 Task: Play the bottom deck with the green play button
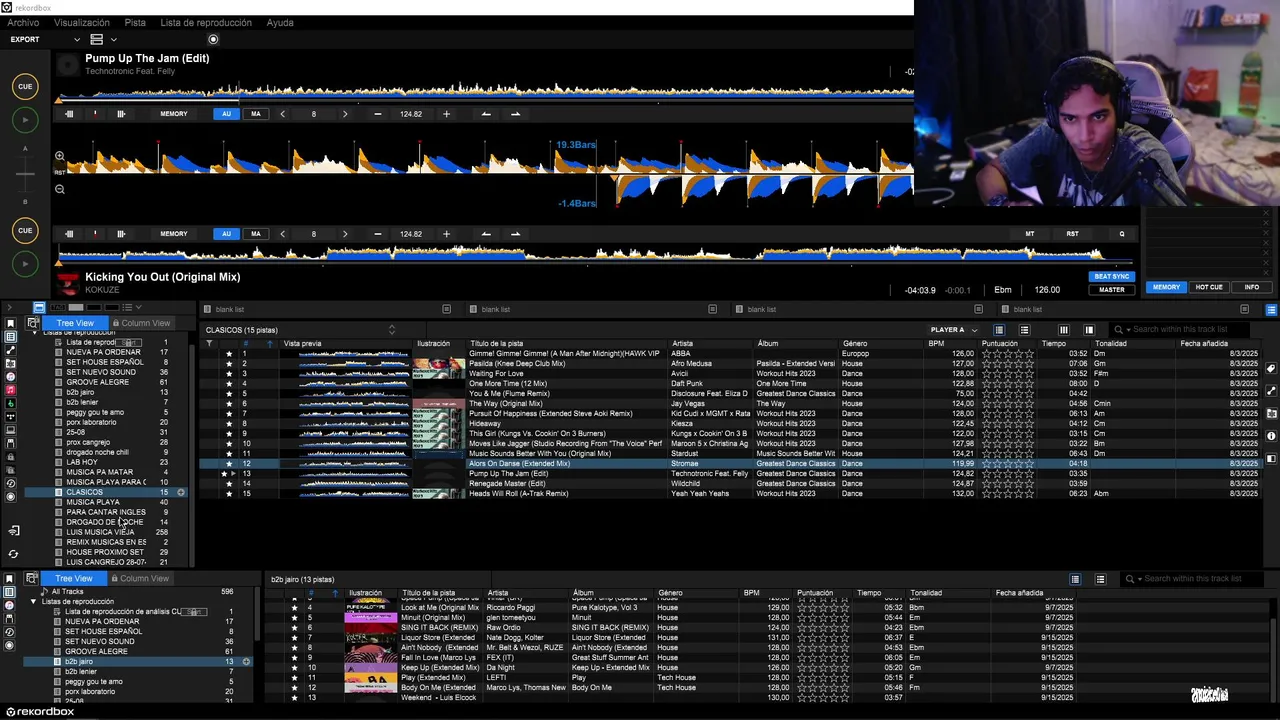pyautogui.click(x=26, y=264)
